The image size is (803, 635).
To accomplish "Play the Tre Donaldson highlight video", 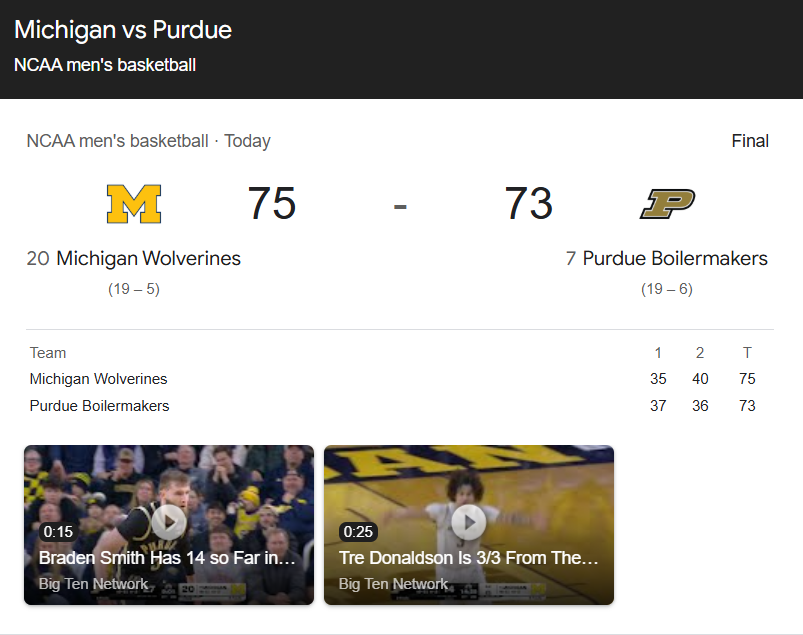I will [x=469, y=522].
